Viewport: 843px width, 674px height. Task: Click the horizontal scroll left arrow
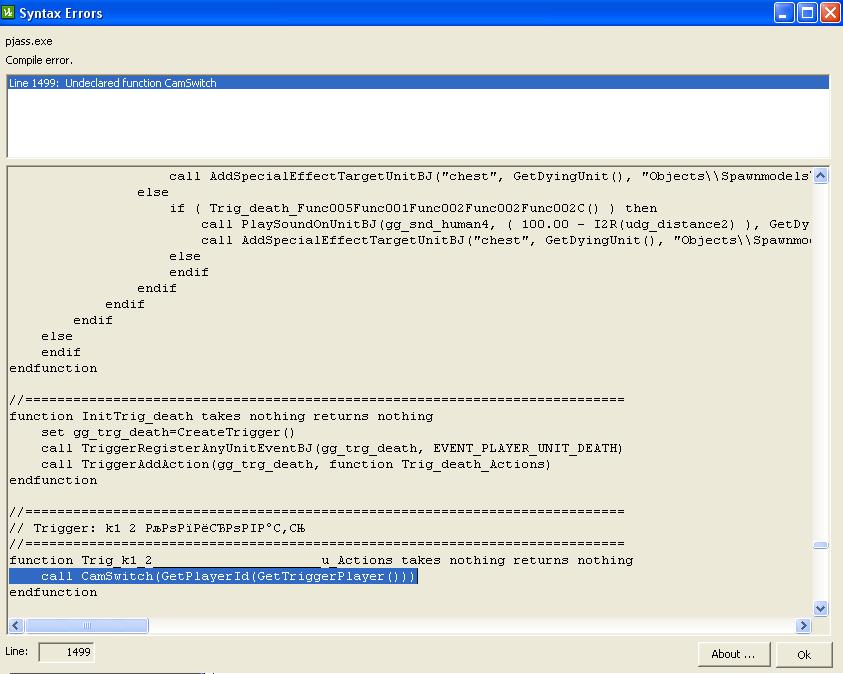pos(16,625)
